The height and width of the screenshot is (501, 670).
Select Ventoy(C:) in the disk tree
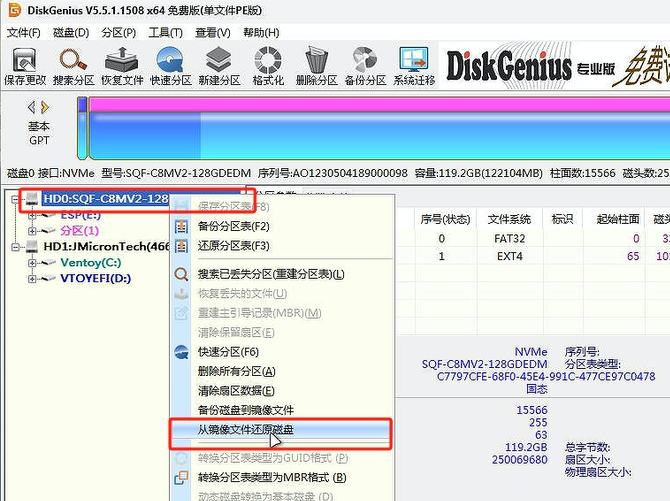point(91,262)
